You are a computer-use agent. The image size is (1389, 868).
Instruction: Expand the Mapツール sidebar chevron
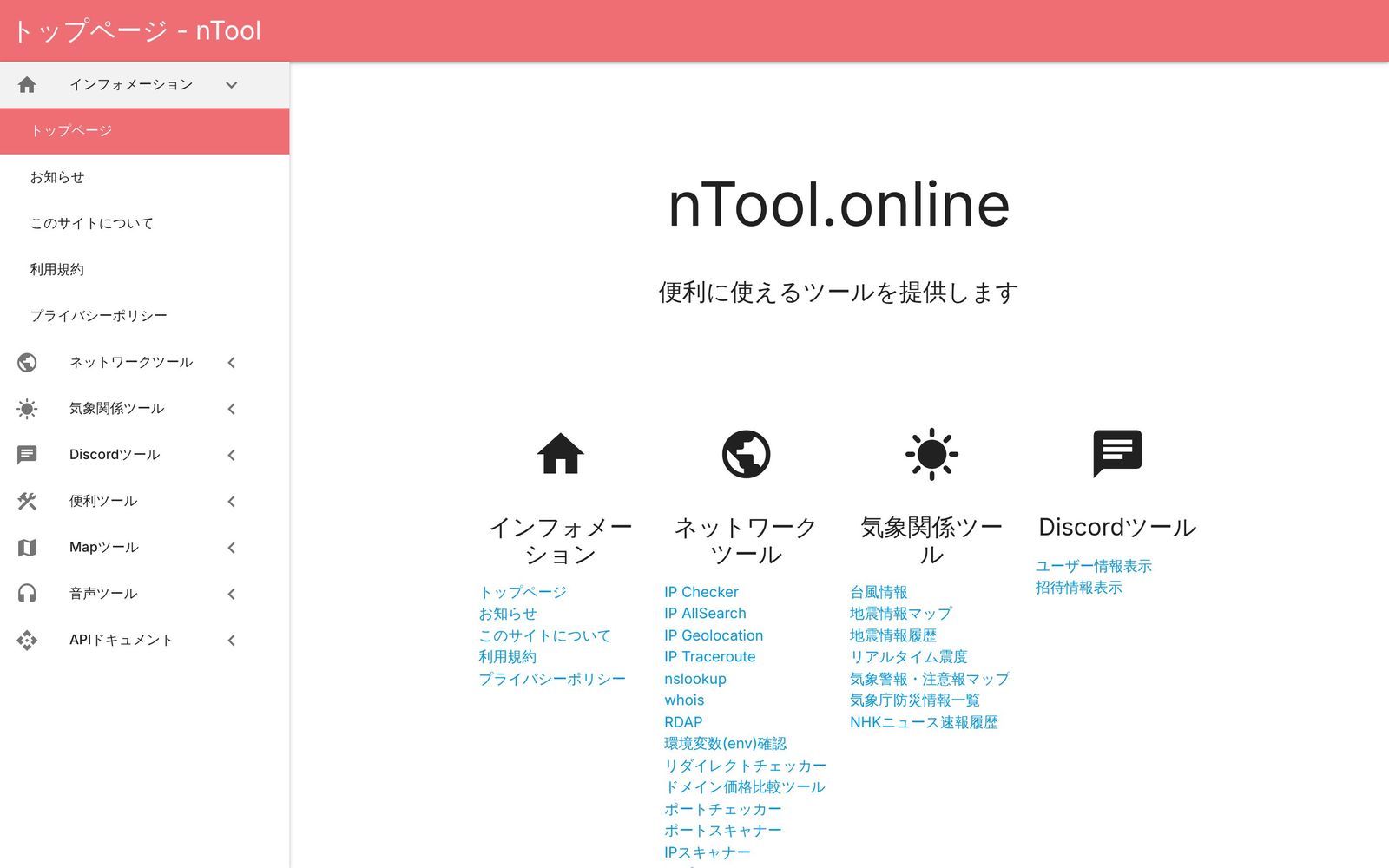click(231, 548)
